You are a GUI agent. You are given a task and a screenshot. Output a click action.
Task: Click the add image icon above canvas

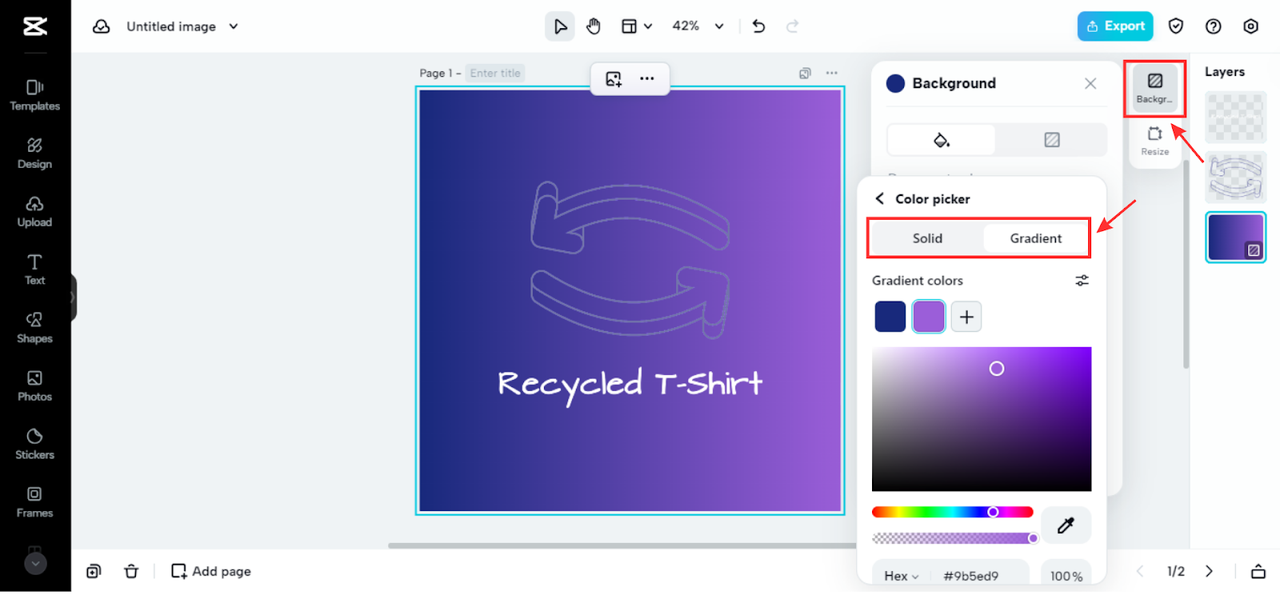pyautogui.click(x=614, y=79)
